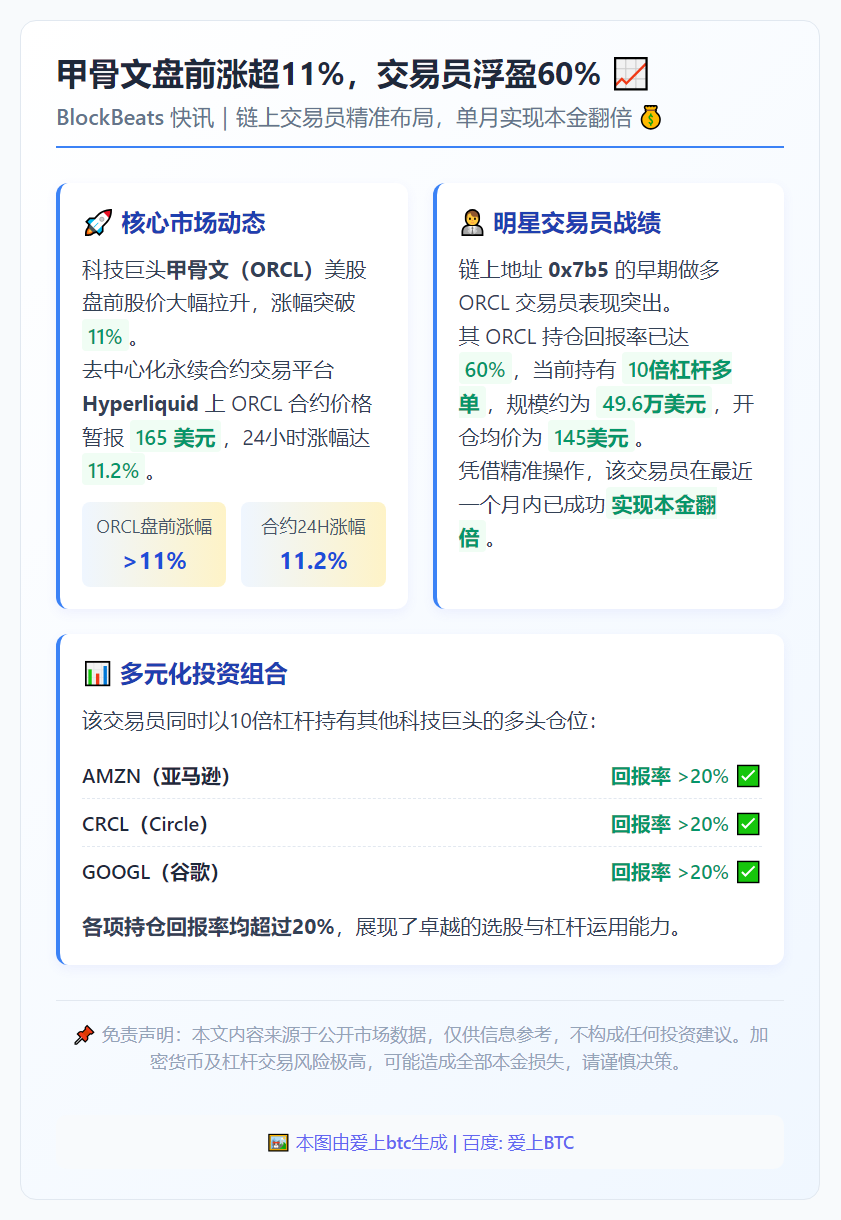
Task: Click the 回报率 >20% text in CRCL row
Action: pyautogui.click(x=670, y=824)
